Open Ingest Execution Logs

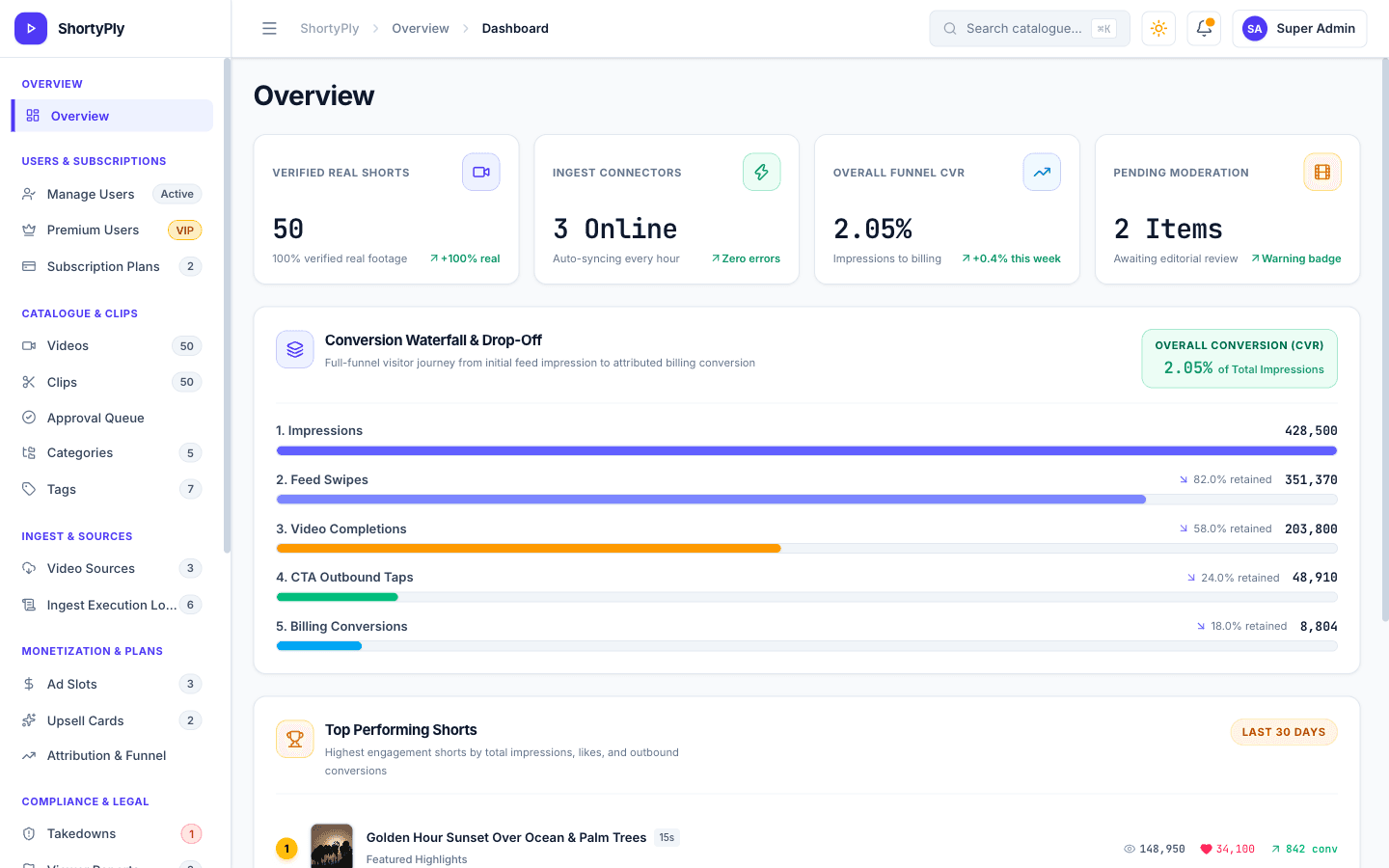(112, 605)
